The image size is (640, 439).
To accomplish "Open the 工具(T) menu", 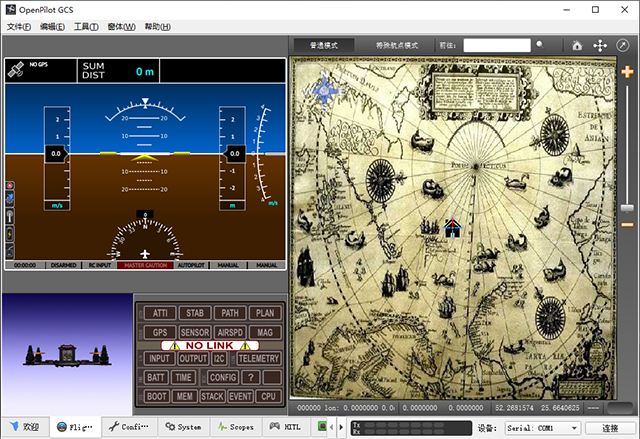I will pyautogui.click(x=86, y=27).
